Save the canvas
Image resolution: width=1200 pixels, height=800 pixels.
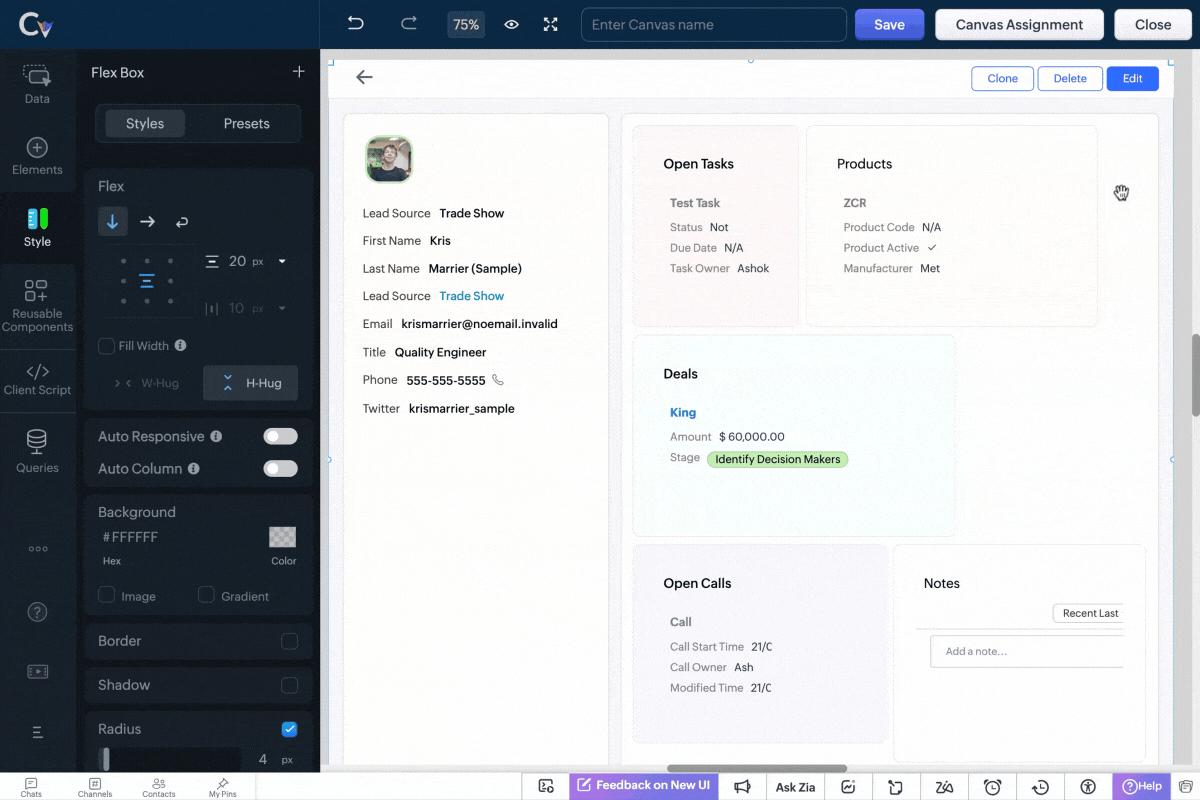[889, 25]
